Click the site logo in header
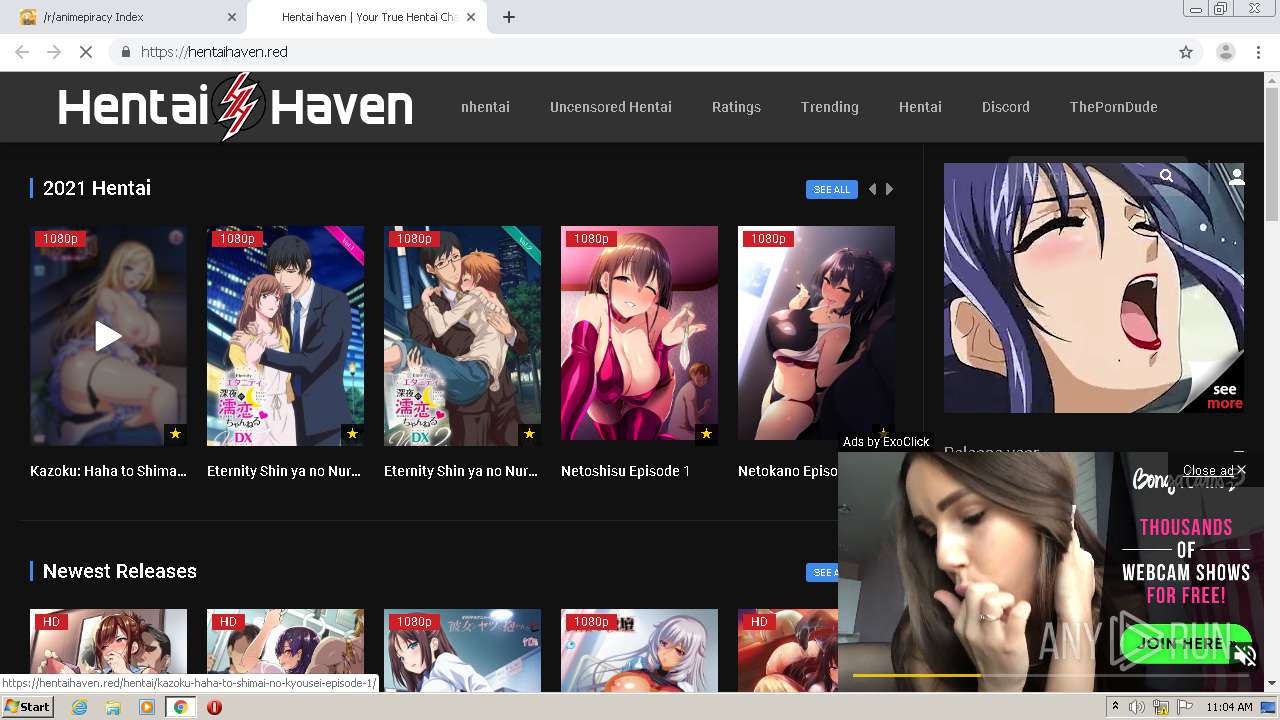 [235, 107]
